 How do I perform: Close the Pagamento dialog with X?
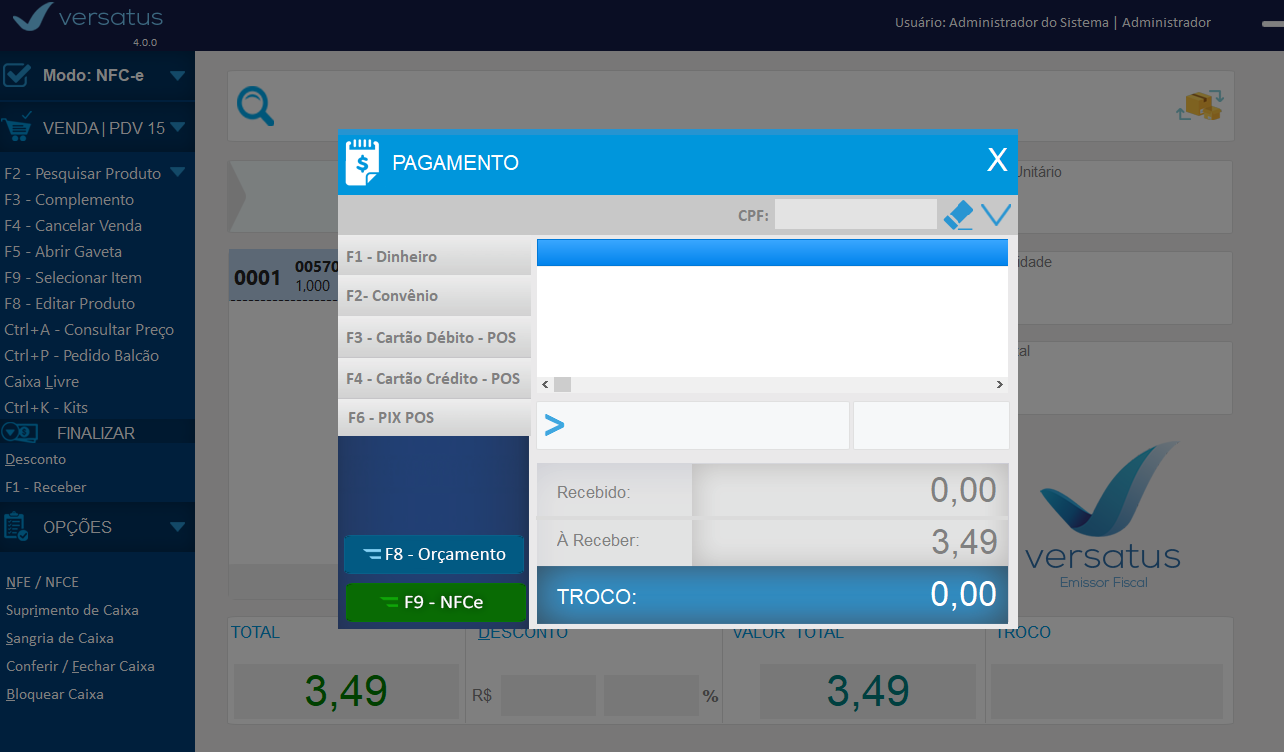coord(997,161)
